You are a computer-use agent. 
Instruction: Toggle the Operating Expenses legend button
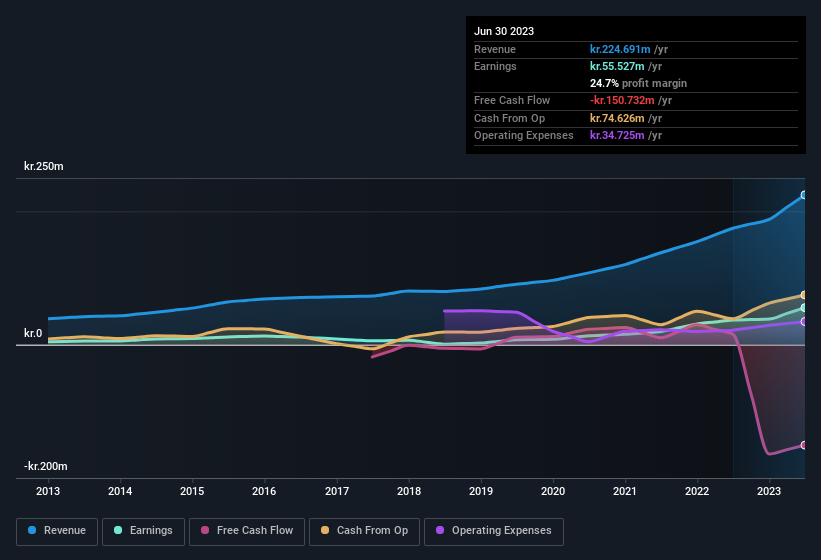click(494, 531)
